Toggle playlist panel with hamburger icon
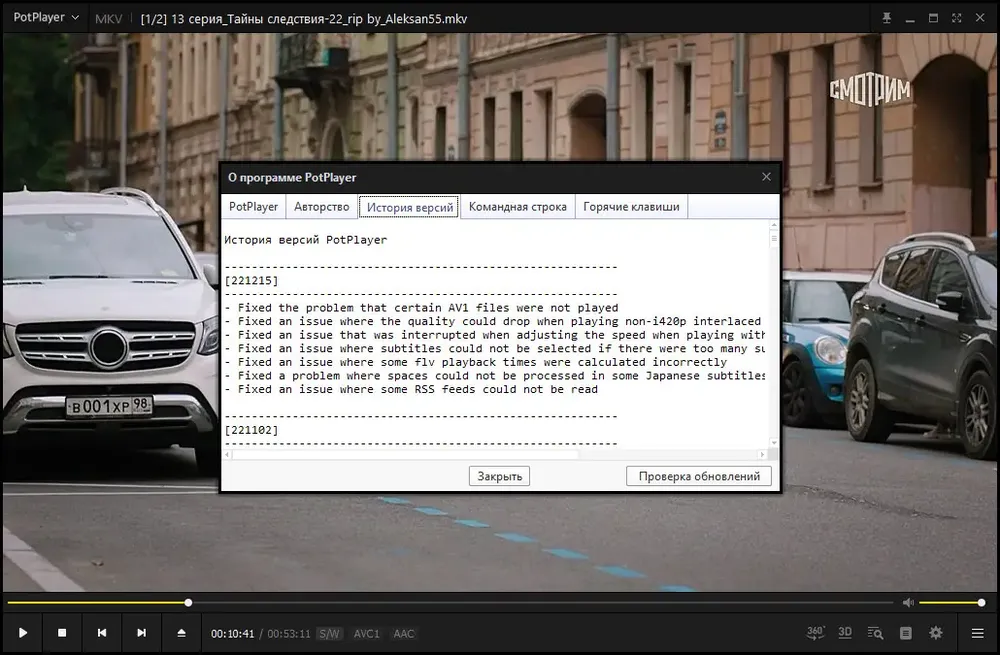This screenshot has width=1000, height=655. pyautogui.click(x=978, y=633)
